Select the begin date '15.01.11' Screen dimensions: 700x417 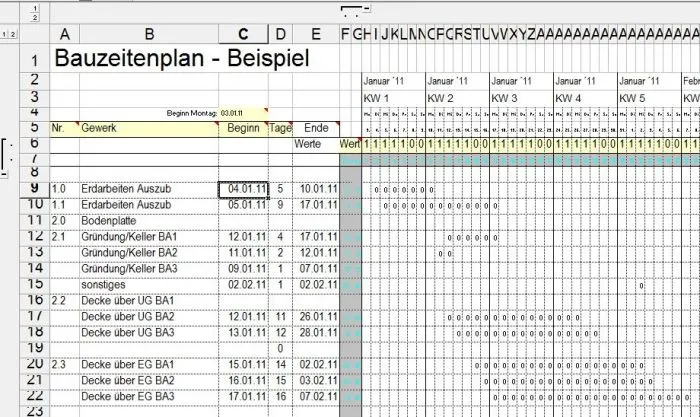(244, 365)
